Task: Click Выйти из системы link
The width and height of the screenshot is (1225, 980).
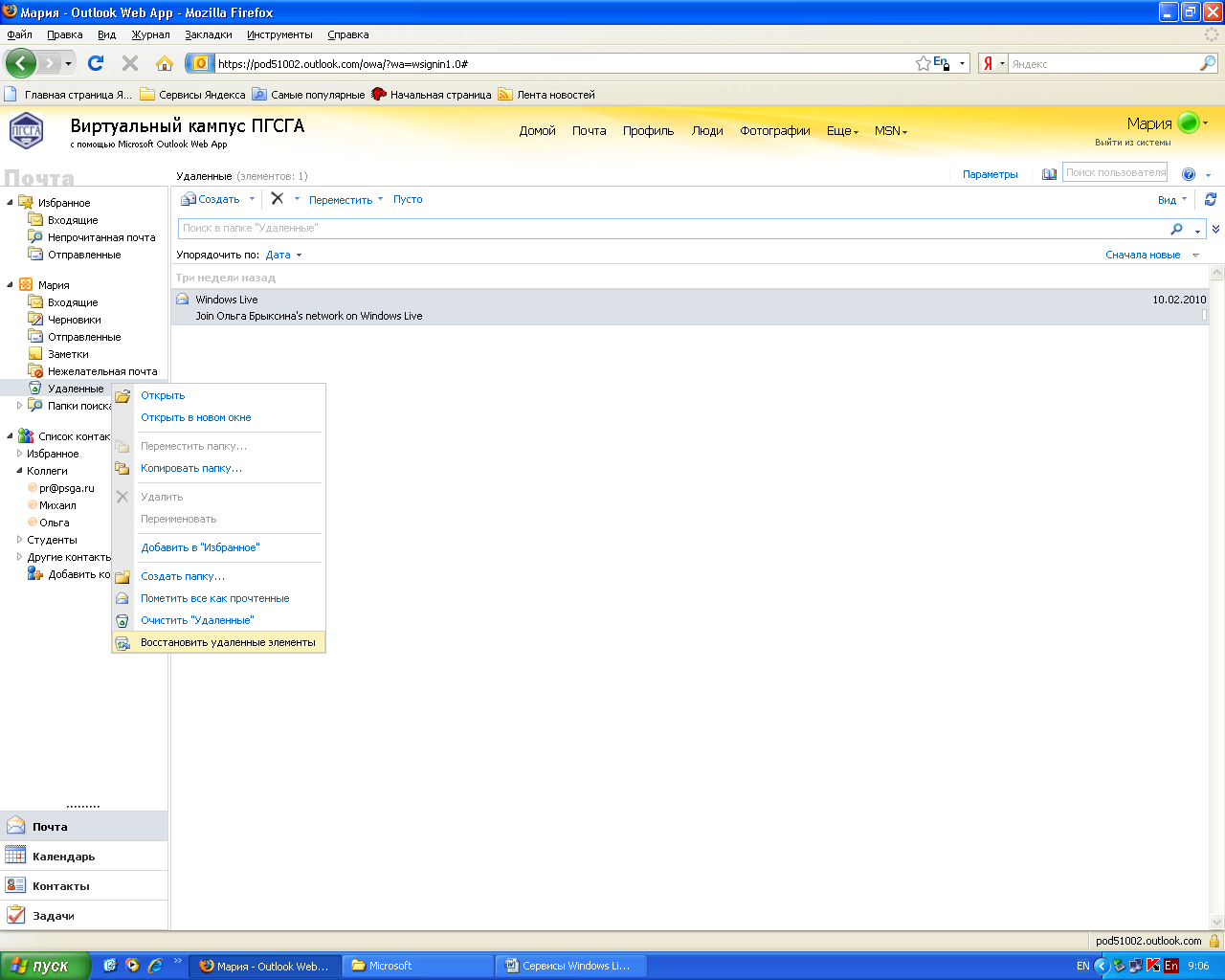Action: pyautogui.click(x=1133, y=143)
